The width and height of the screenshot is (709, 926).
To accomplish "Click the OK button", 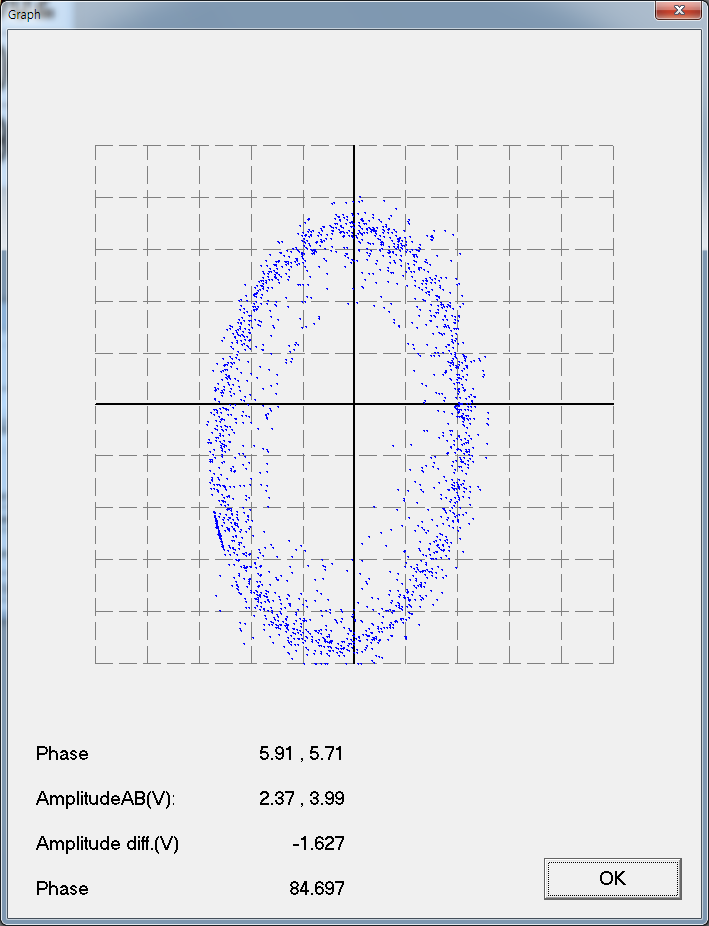I will coord(612,878).
